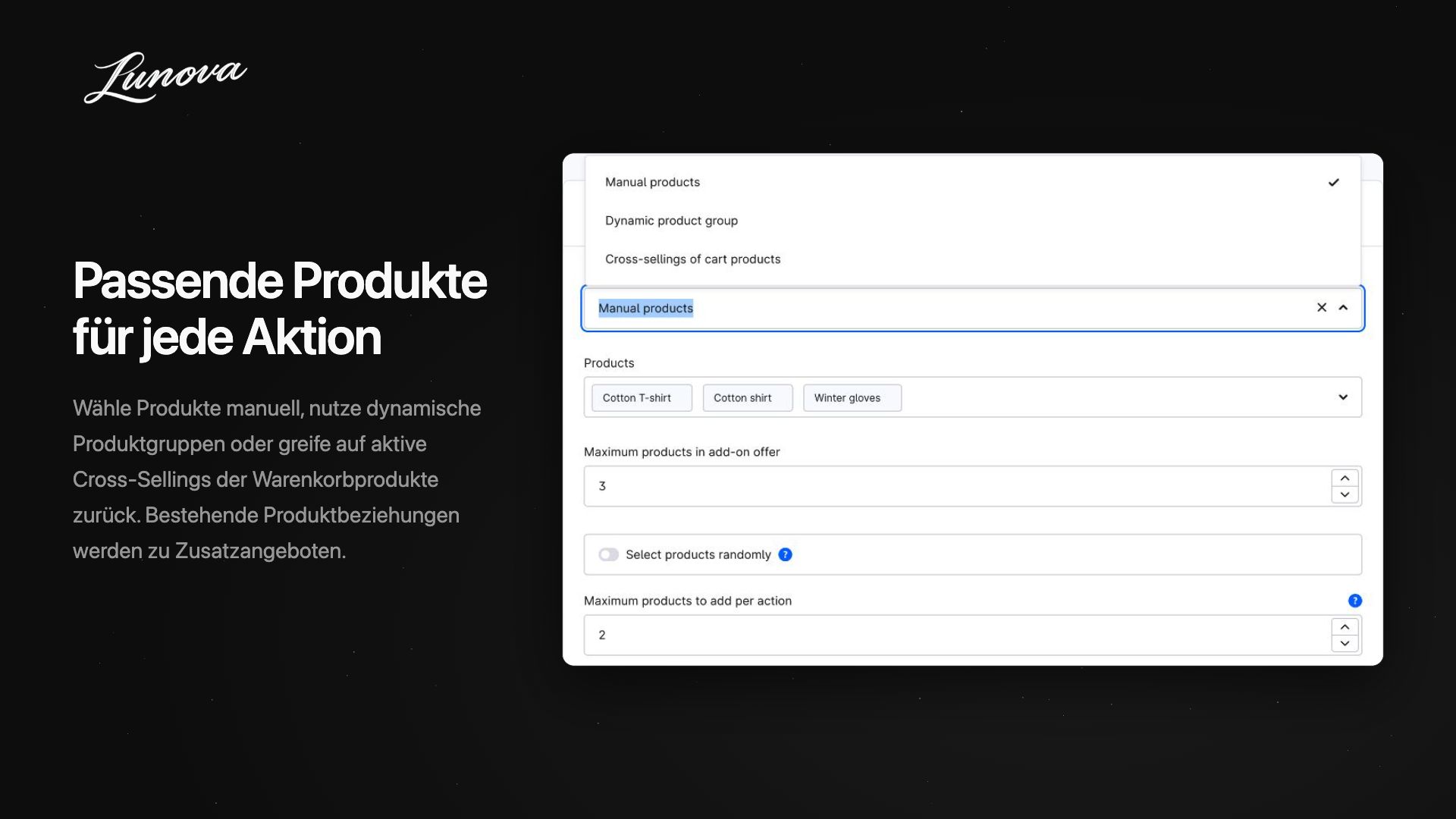
Task: Select Cross-sellings of cart products option
Action: pos(973,259)
